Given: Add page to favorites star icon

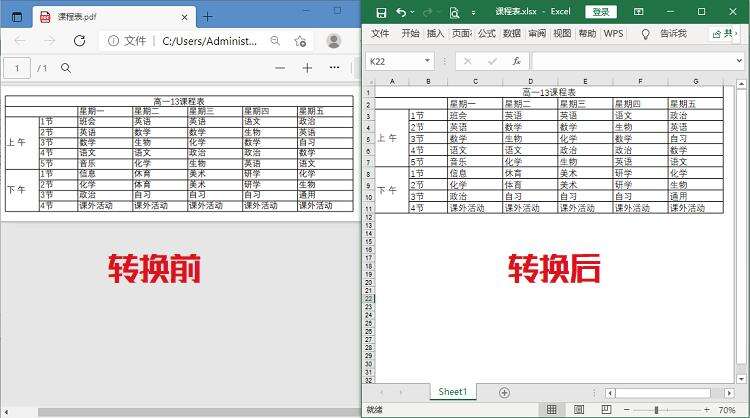Looking at the screenshot, I should [x=300, y=41].
